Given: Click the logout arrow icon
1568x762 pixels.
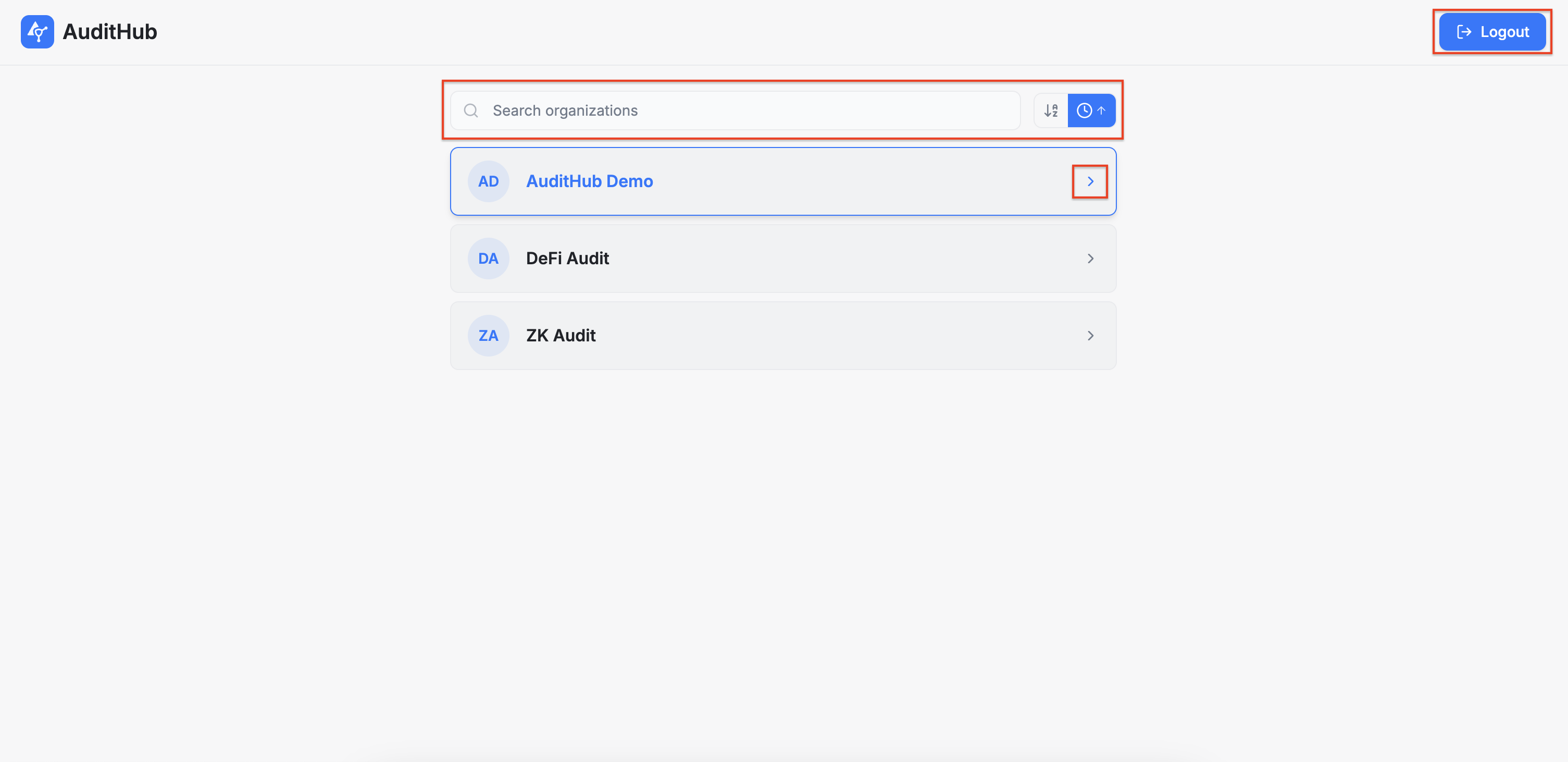Looking at the screenshot, I should (x=1463, y=32).
